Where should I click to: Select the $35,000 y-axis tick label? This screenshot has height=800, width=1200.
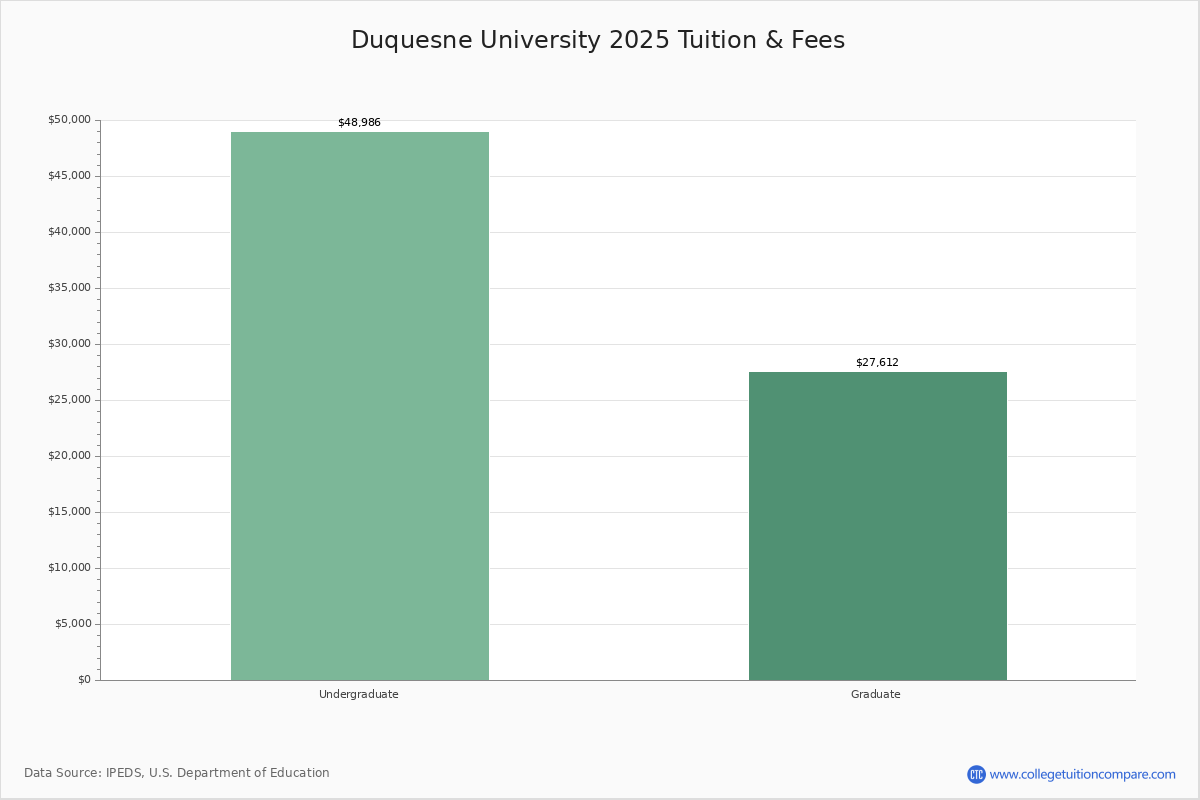[69, 288]
